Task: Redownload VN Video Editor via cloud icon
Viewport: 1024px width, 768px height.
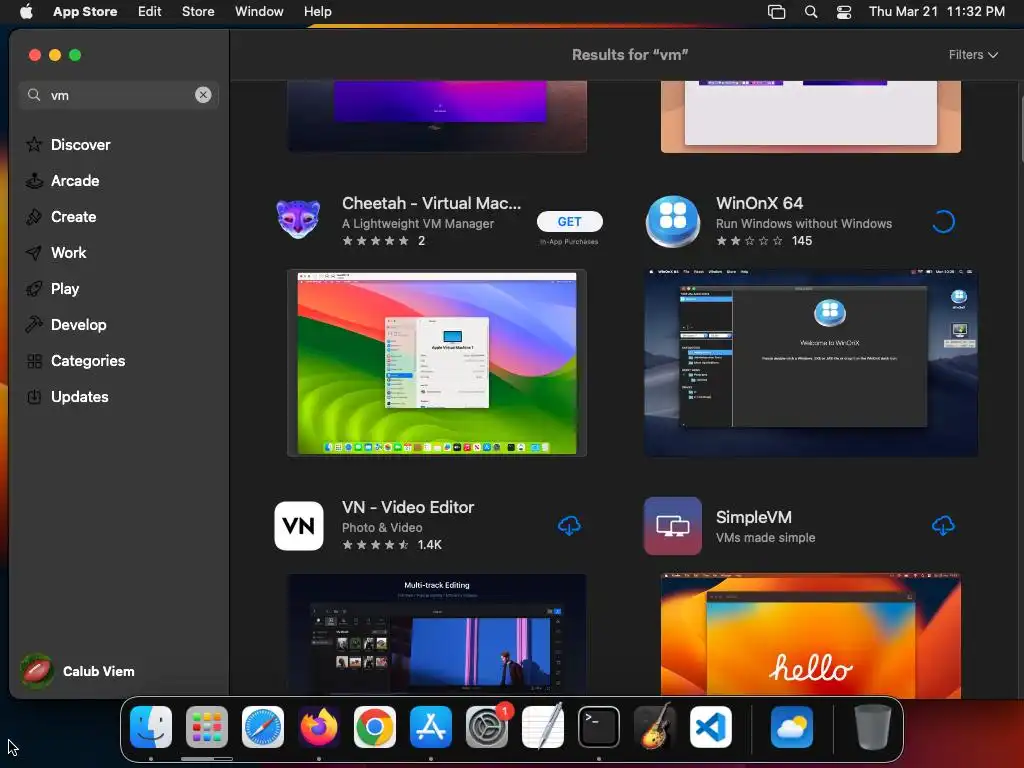Action: [x=569, y=526]
